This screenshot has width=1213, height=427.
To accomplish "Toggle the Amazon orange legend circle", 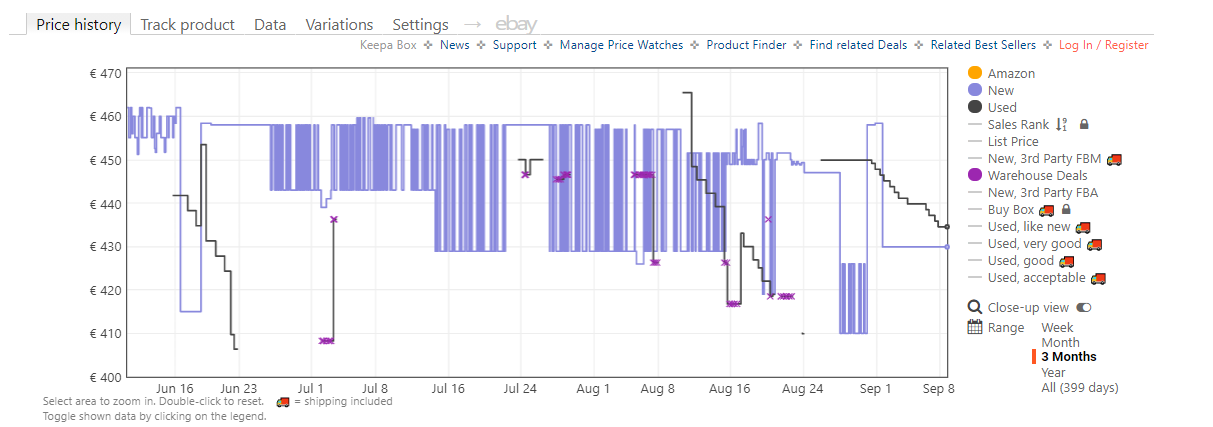I will [975, 73].
